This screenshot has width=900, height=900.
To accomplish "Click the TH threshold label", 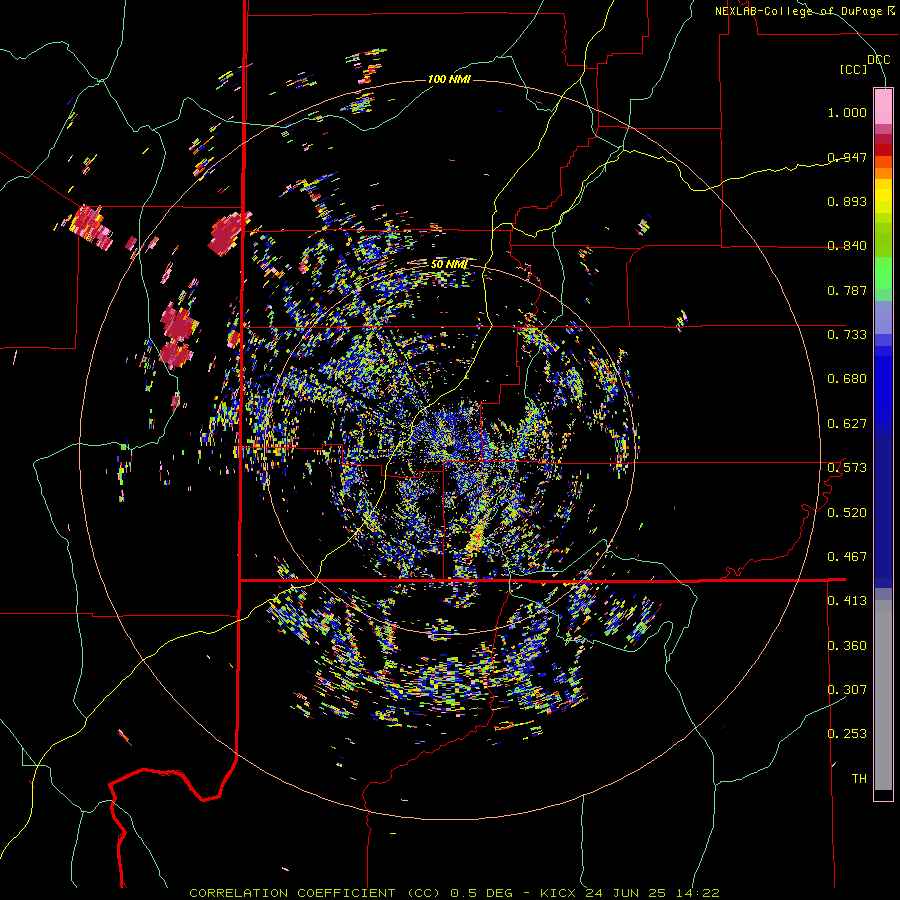I will click(x=859, y=779).
